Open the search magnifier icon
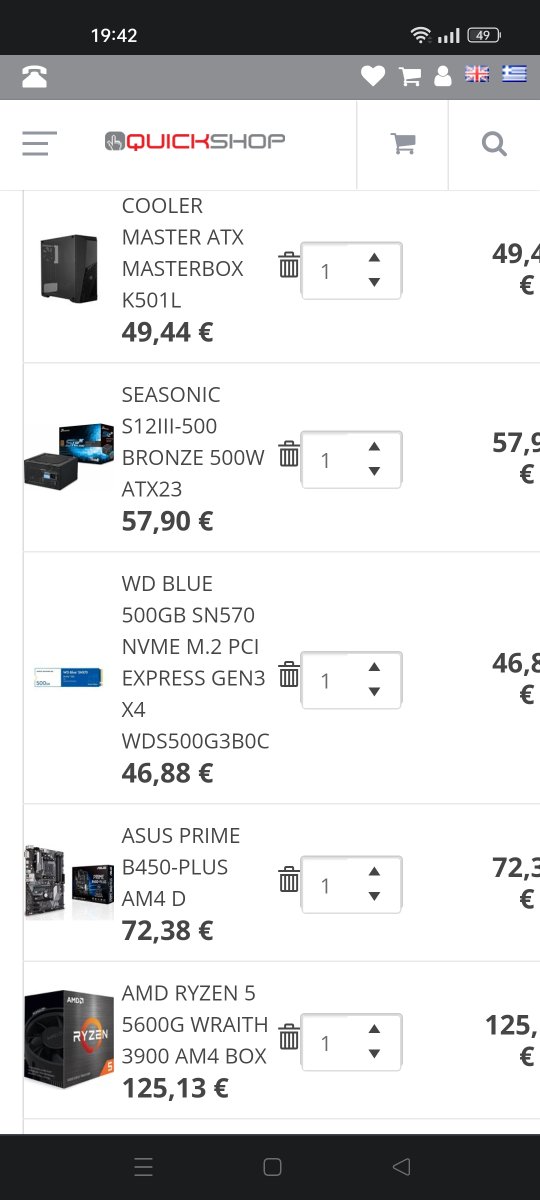 point(494,144)
